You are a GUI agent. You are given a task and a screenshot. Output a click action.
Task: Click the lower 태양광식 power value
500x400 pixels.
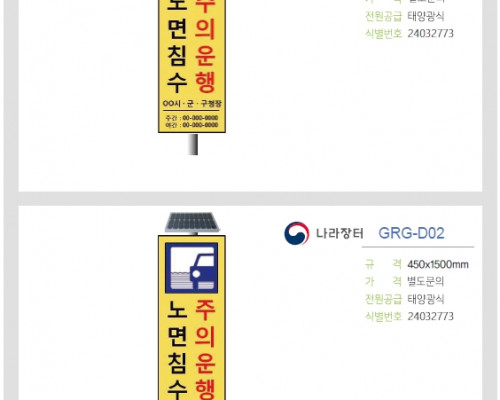[426, 299]
